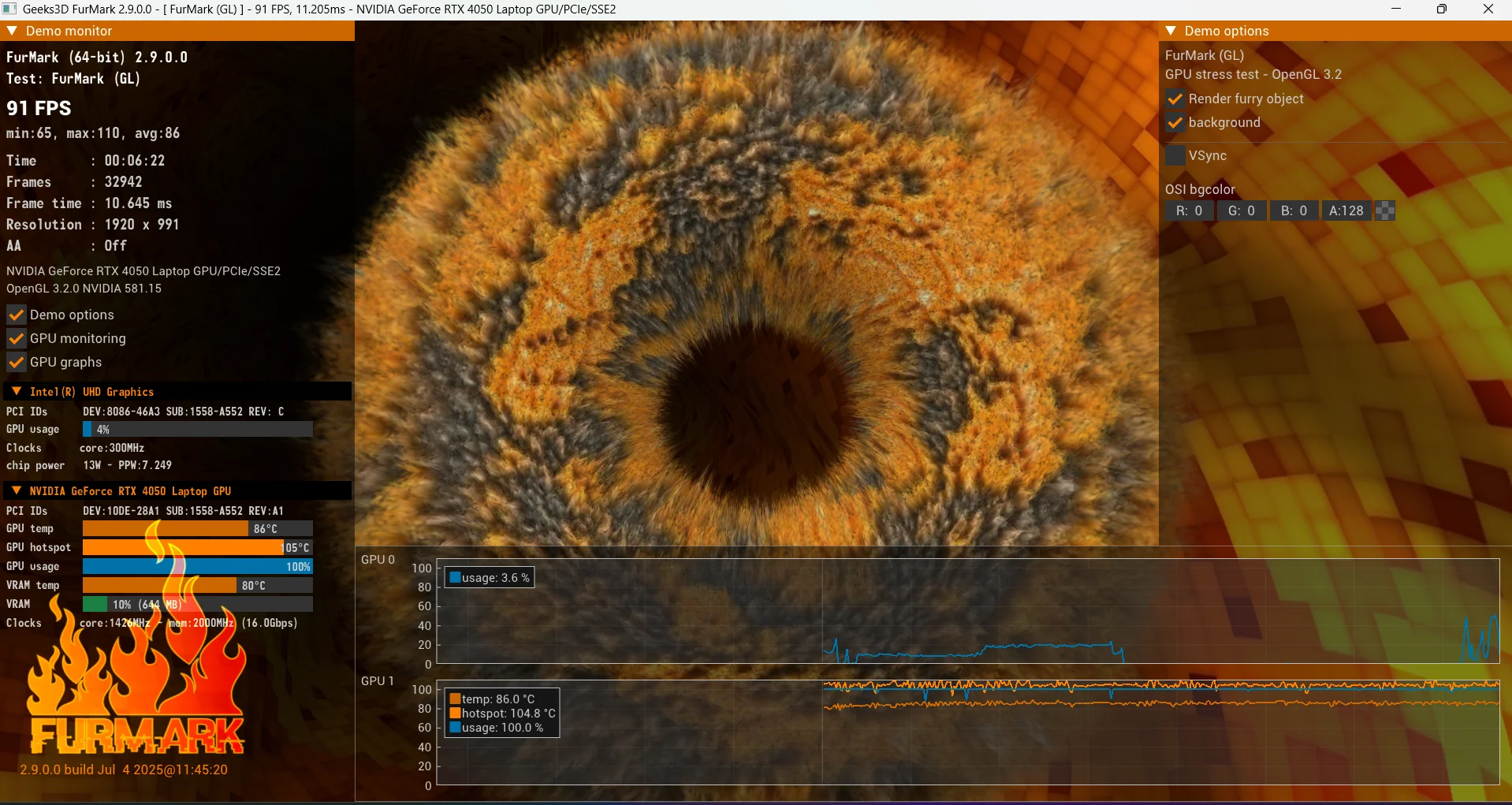Viewport: 1512px width, 805px height.
Task: Restore down the FurMark window
Action: pyautogui.click(x=1442, y=9)
